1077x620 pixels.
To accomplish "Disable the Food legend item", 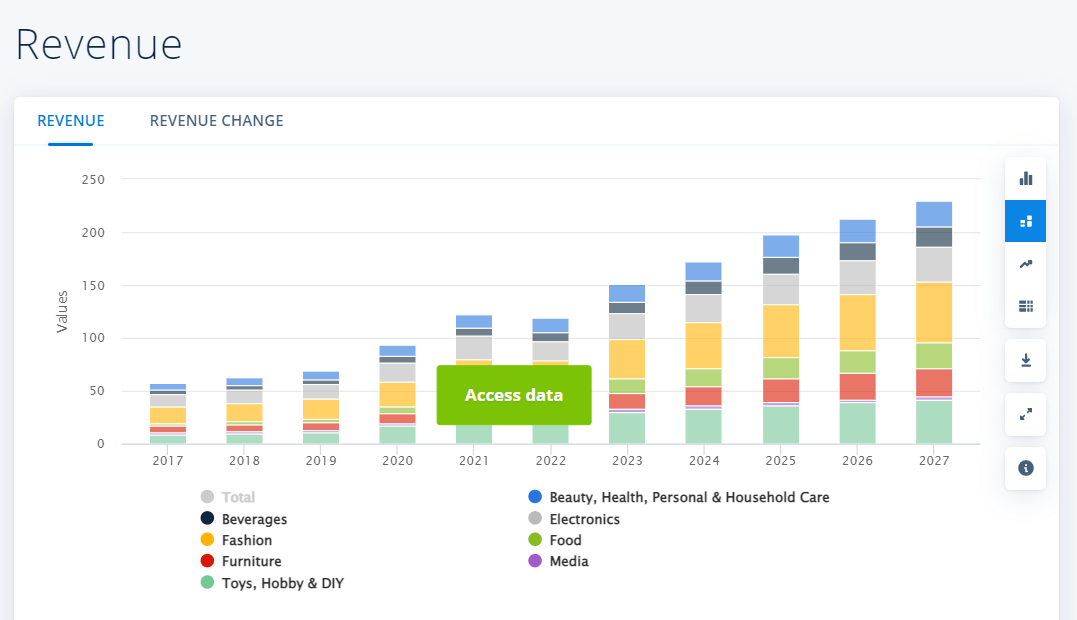I will pyautogui.click(x=565, y=540).
